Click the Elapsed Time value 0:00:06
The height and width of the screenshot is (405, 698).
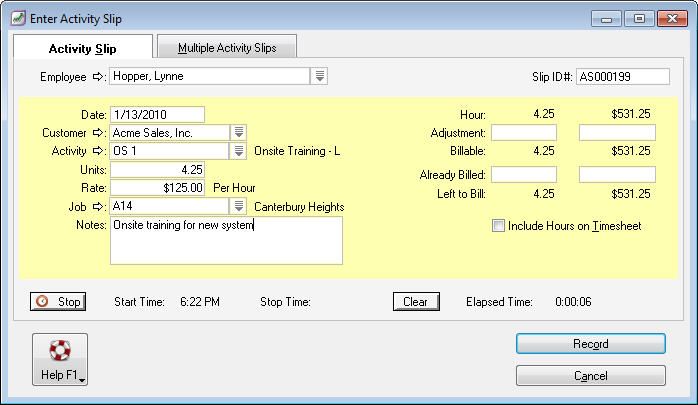(x=573, y=302)
